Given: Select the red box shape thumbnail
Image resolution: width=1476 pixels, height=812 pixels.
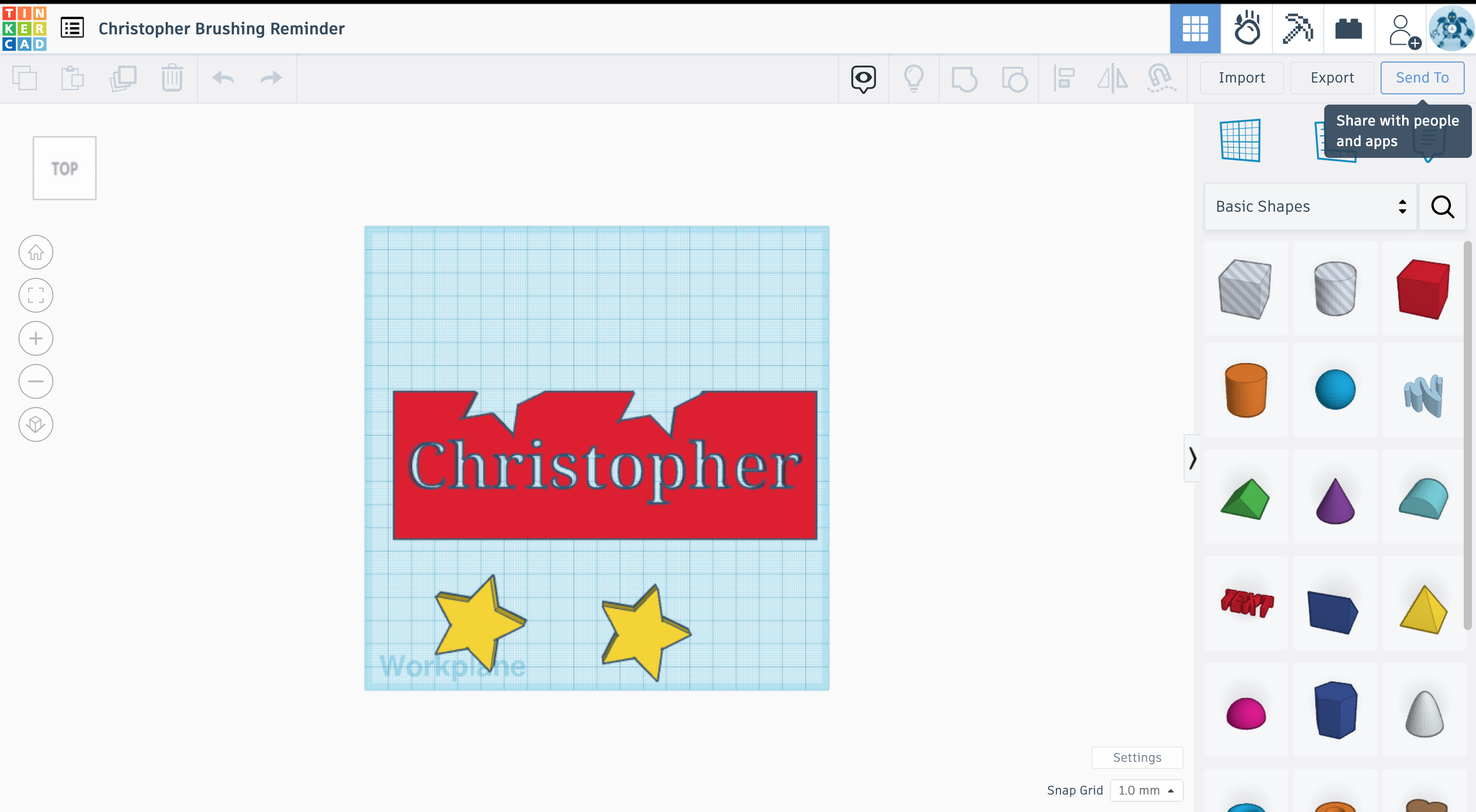Looking at the screenshot, I should [x=1422, y=287].
